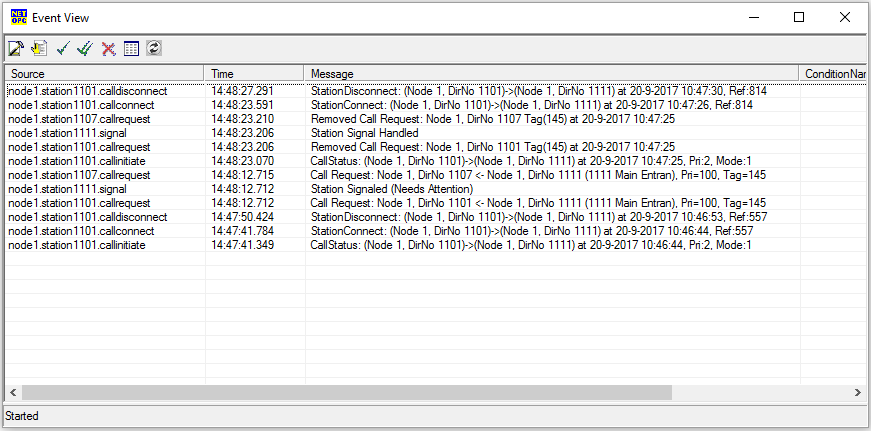
Task: Click time cell 14:48:23.206 of signal row
Action: (242, 133)
